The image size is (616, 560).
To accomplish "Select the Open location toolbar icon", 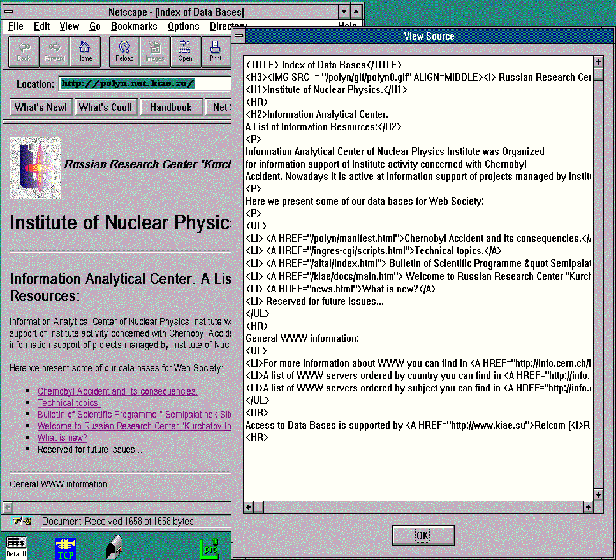I will (x=186, y=51).
